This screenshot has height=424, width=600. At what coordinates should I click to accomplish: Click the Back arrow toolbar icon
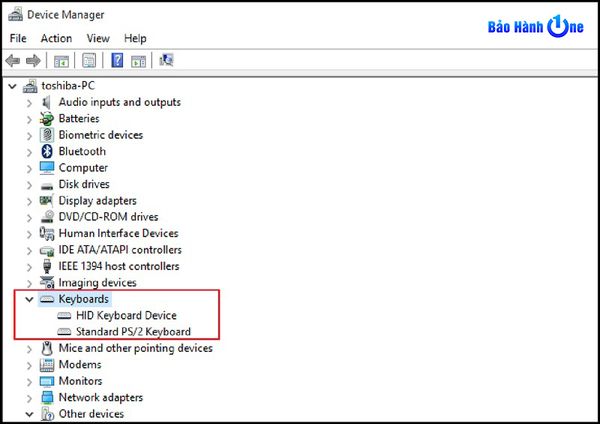pyautogui.click(x=13, y=61)
